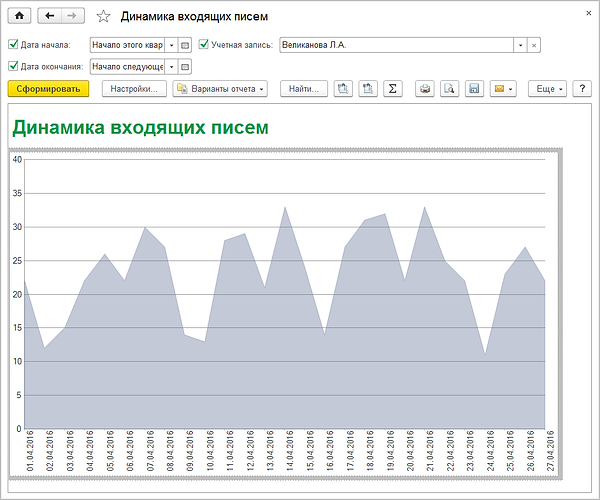Click the 10.04.2016 axis label
600x500 pixels.
click(x=210, y=451)
